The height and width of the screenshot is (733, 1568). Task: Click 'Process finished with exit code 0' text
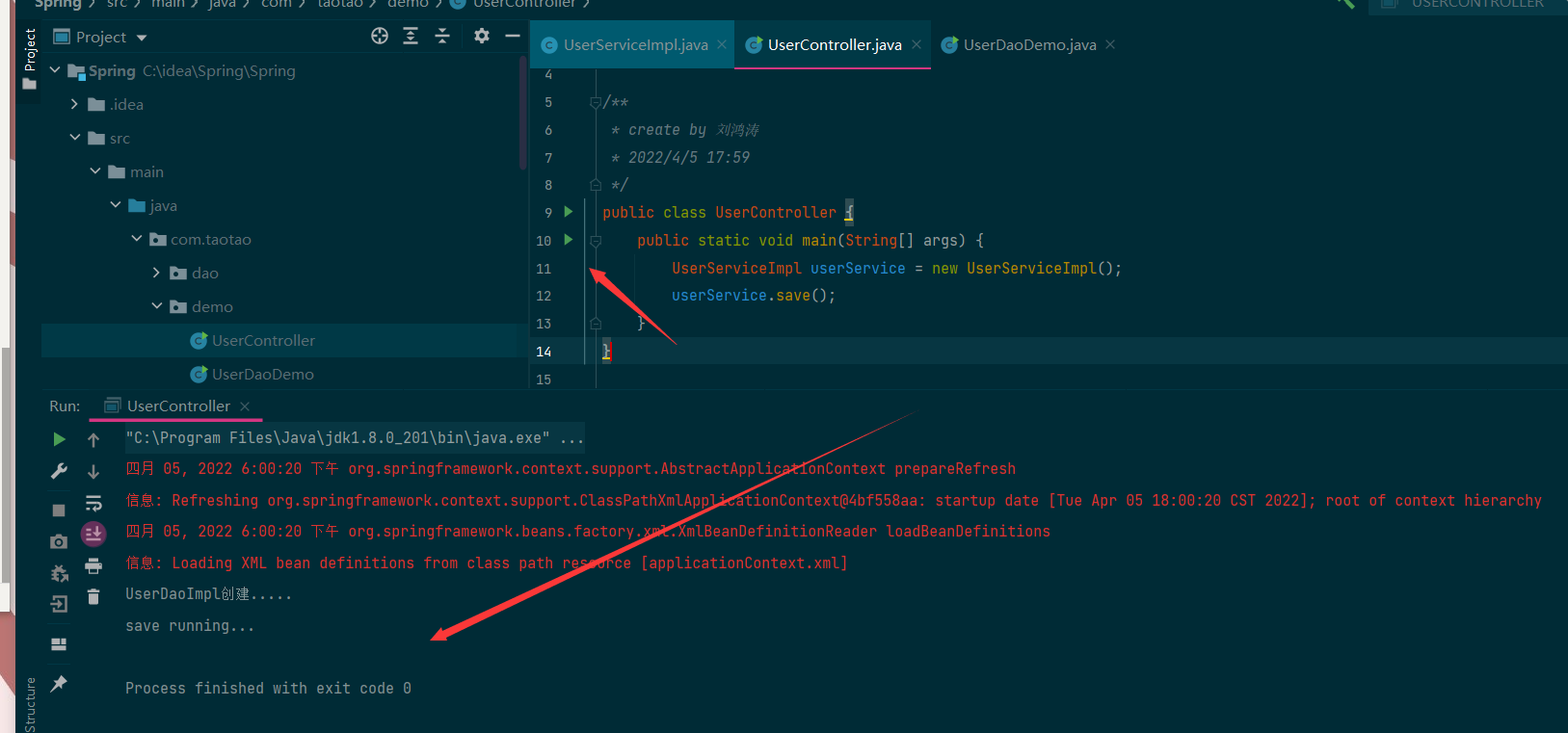coord(268,688)
